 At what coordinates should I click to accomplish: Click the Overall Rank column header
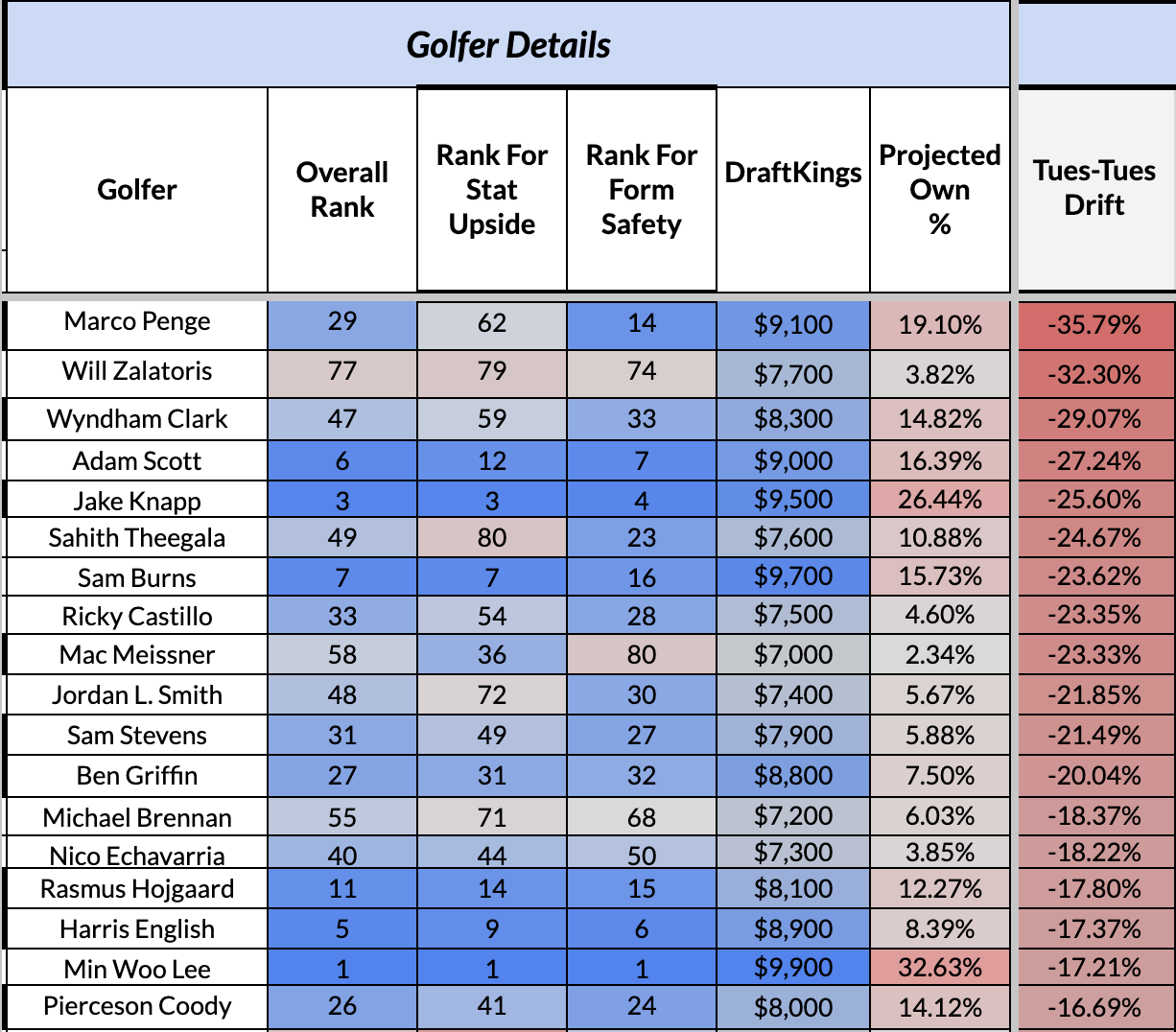tap(342, 190)
